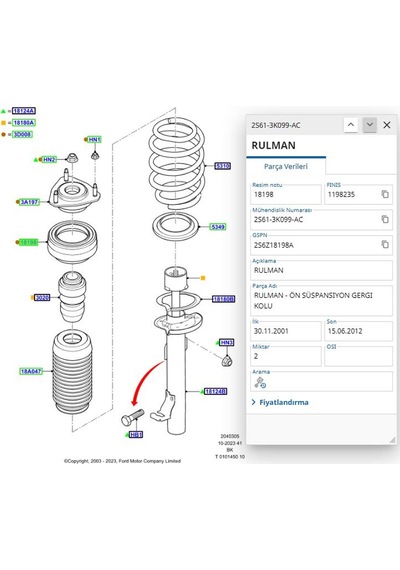400x570 pixels.
Task: Click the 18124A legend entry
Action: click(24, 111)
